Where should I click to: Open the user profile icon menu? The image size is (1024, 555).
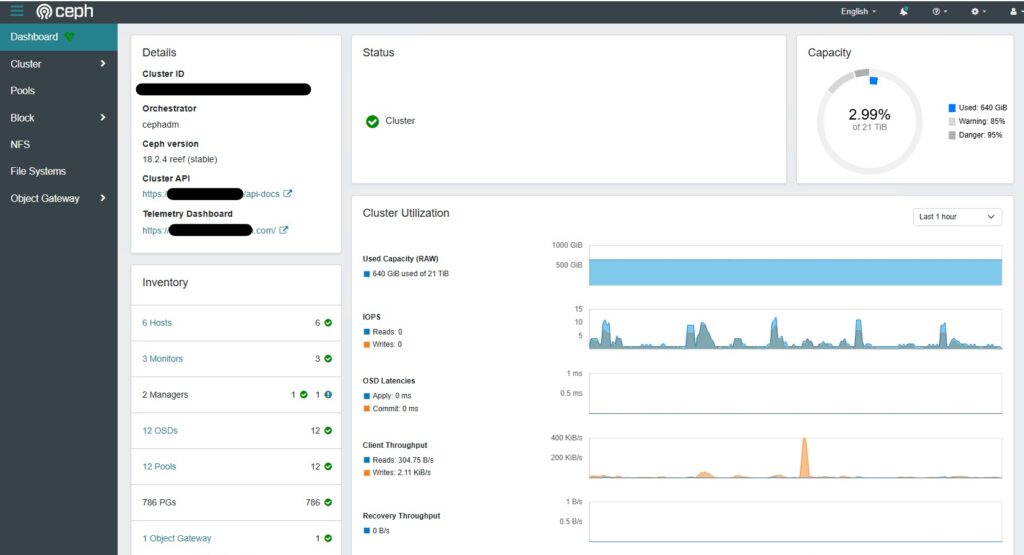pos(1014,12)
